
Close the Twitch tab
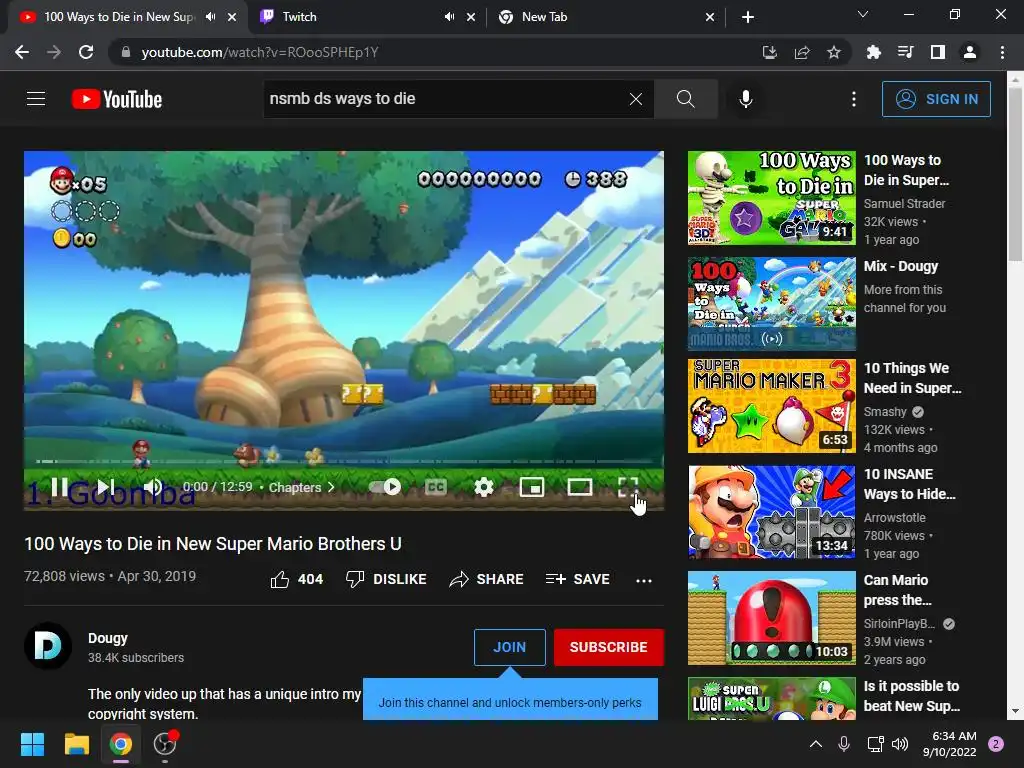coord(471,17)
